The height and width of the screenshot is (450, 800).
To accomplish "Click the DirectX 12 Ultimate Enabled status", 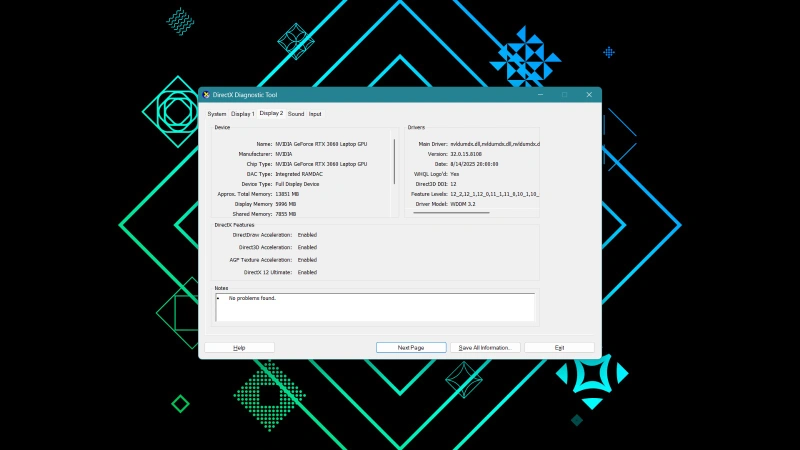I will coord(307,272).
